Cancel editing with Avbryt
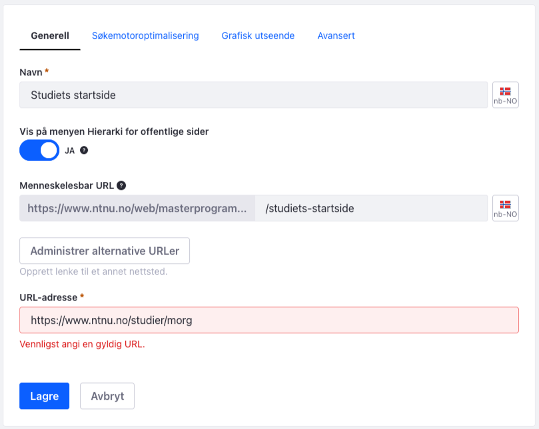This screenshot has height=429, width=539. 107,396
